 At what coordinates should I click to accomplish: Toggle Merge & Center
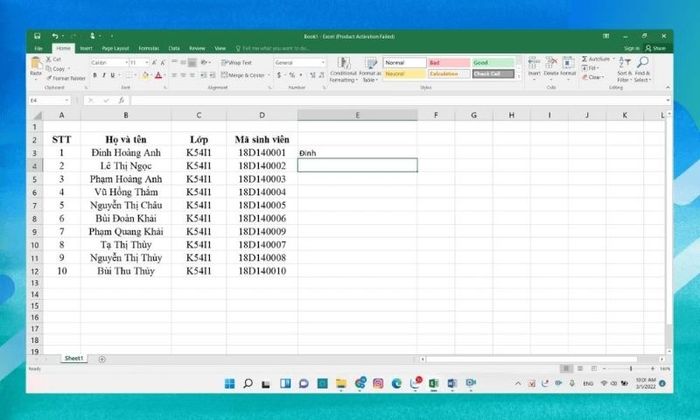243,75
